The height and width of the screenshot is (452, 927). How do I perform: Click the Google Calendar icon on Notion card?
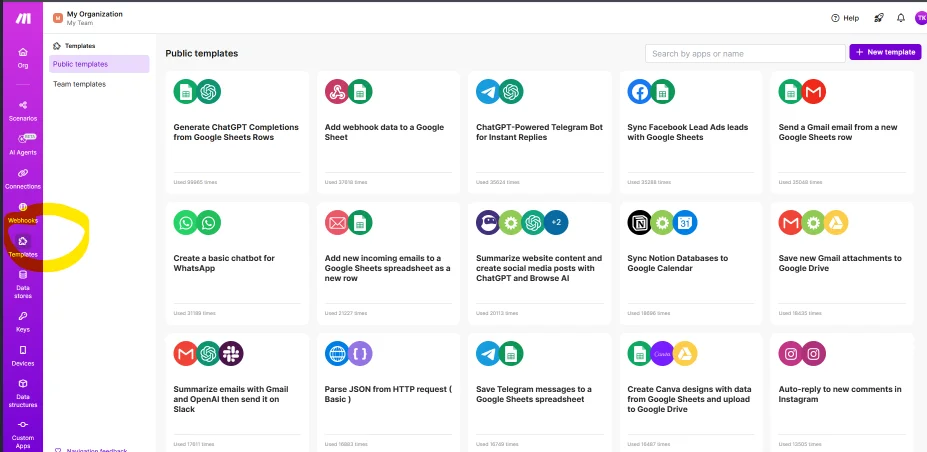[x=685, y=222]
